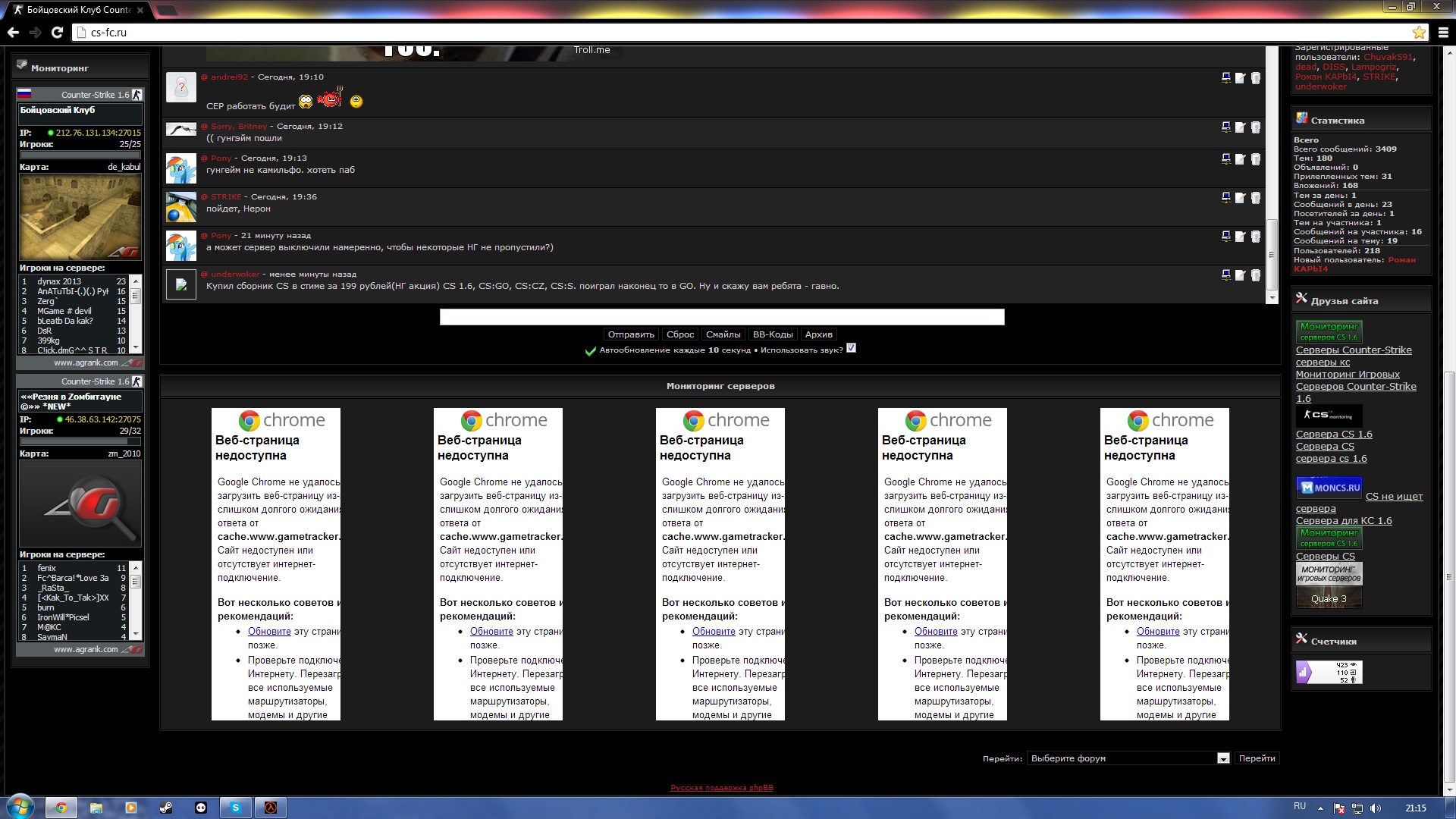Click the chat box scrollbar thumb
1456x819 pixels.
coord(1272,253)
